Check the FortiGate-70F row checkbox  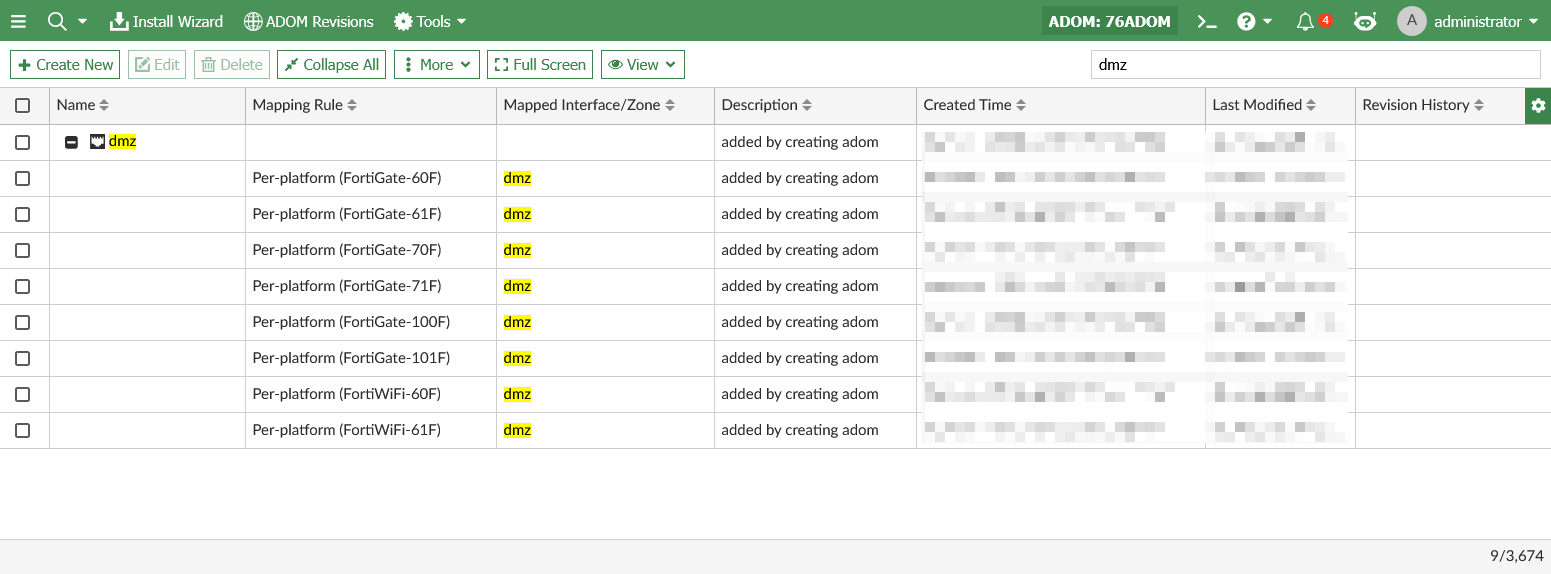23,250
